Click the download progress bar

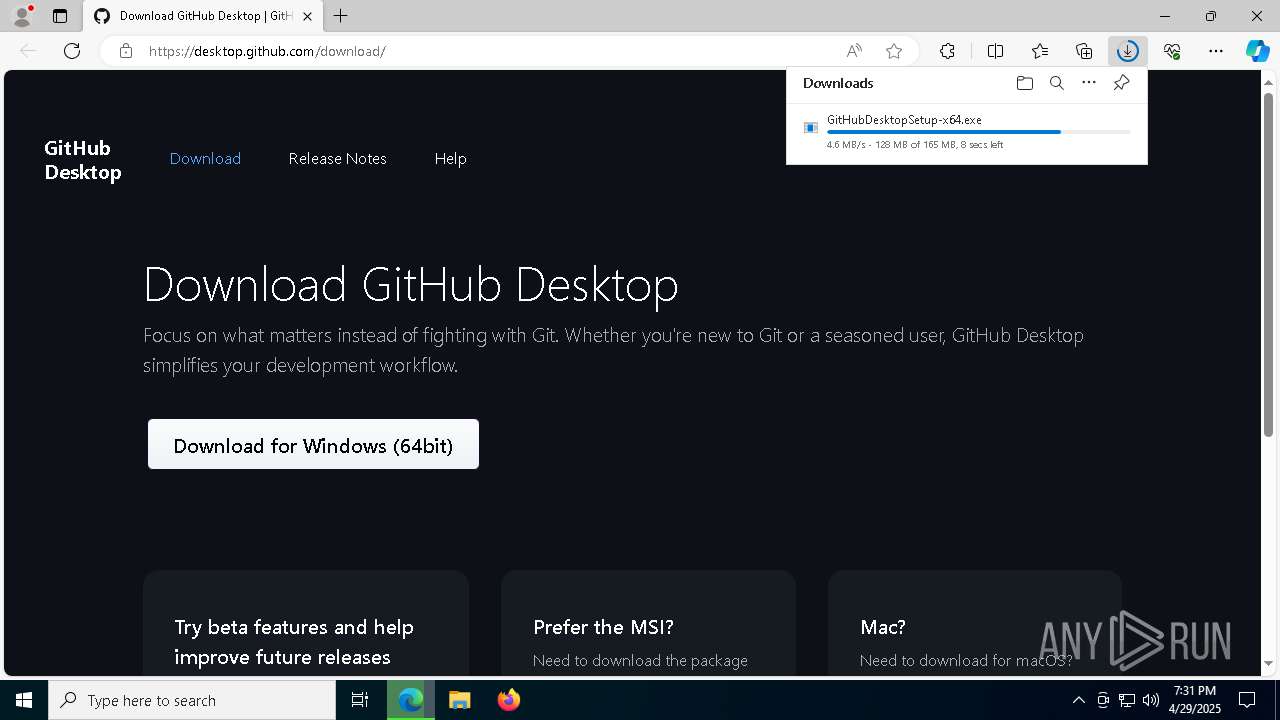click(979, 132)
